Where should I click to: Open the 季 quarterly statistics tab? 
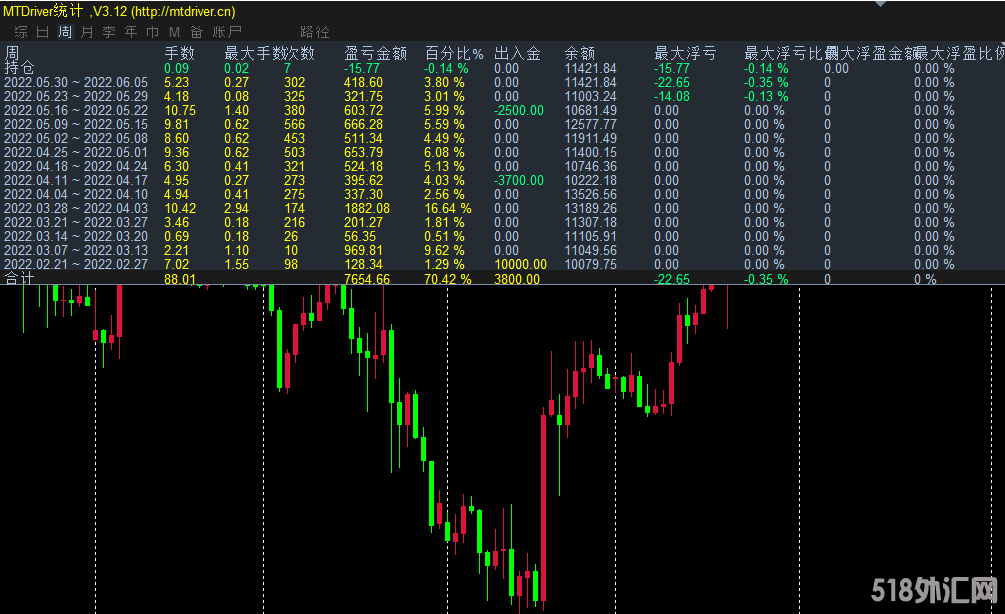click(108, 32)
